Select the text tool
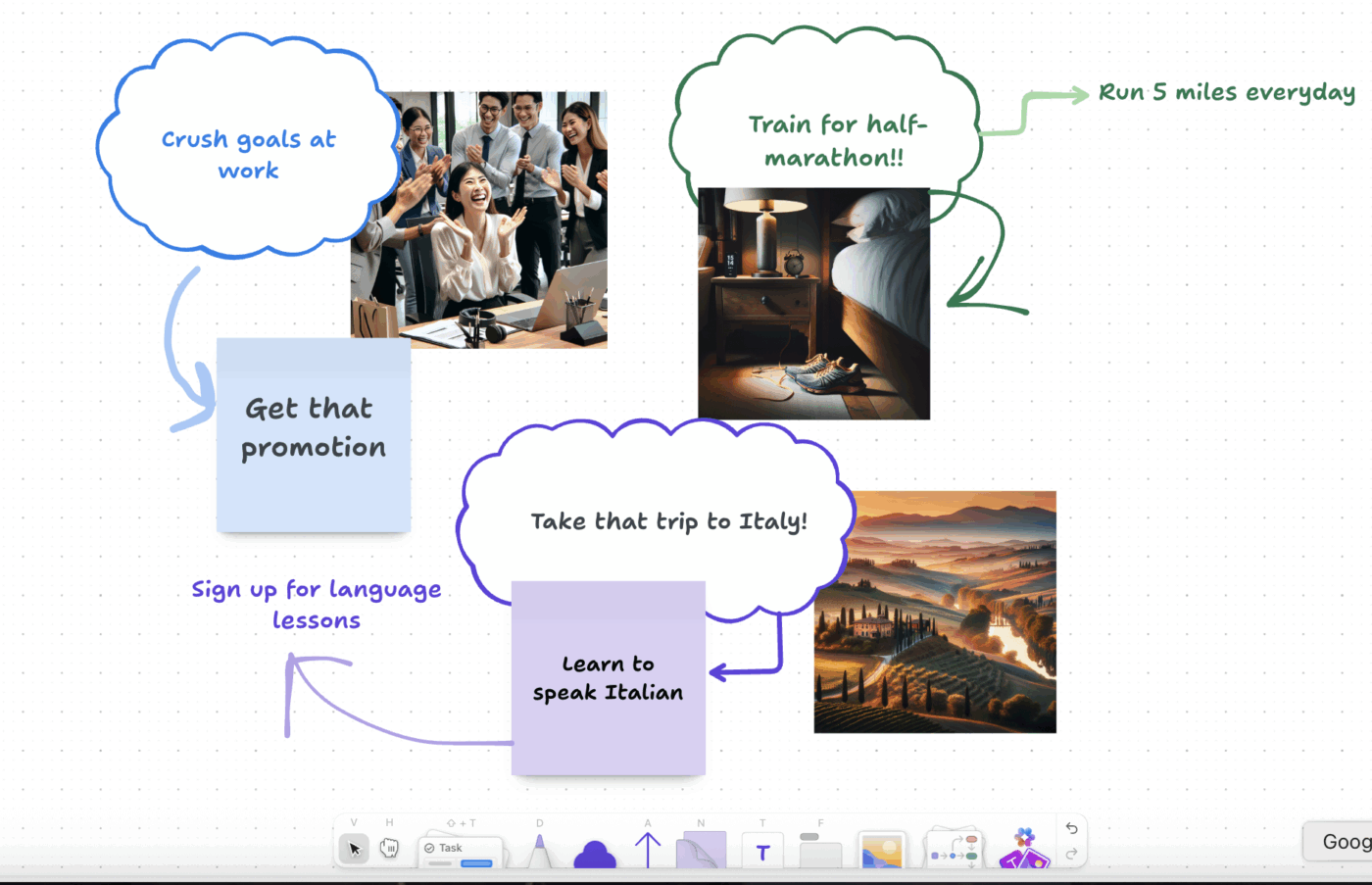 click(762, 853)
